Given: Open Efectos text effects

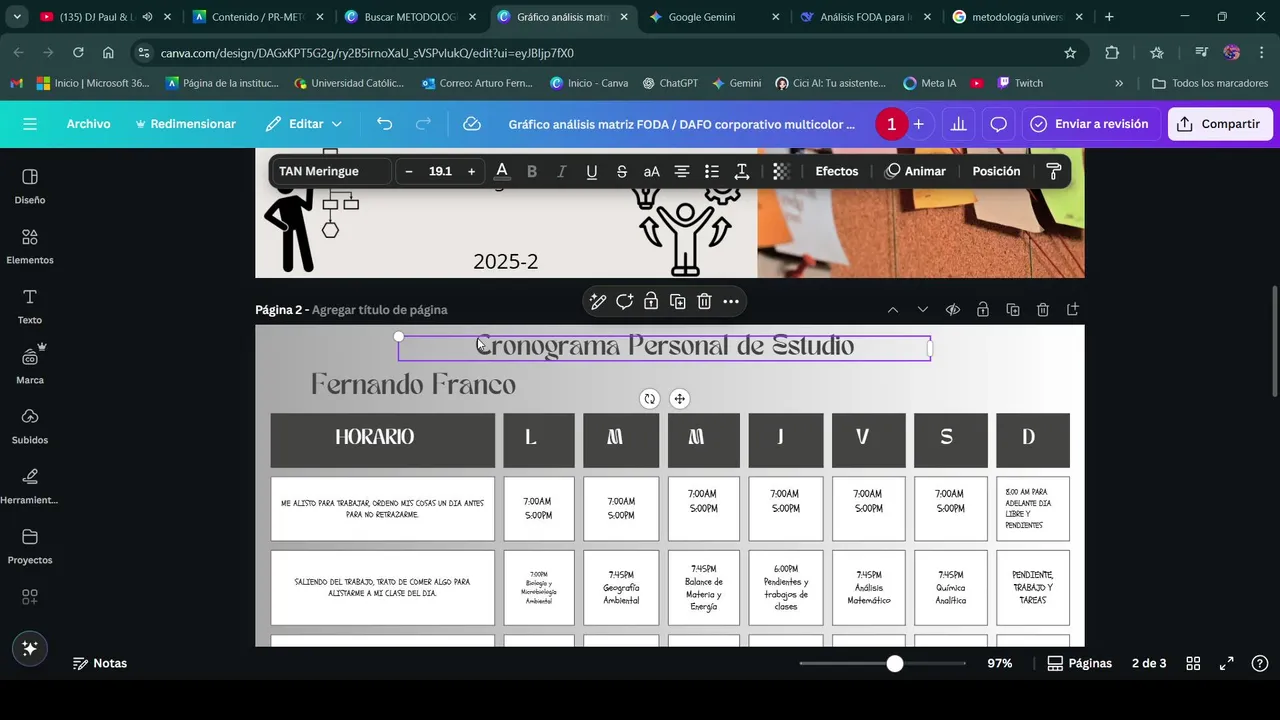Looking at the screenshot, I should [x=837, y=171].
